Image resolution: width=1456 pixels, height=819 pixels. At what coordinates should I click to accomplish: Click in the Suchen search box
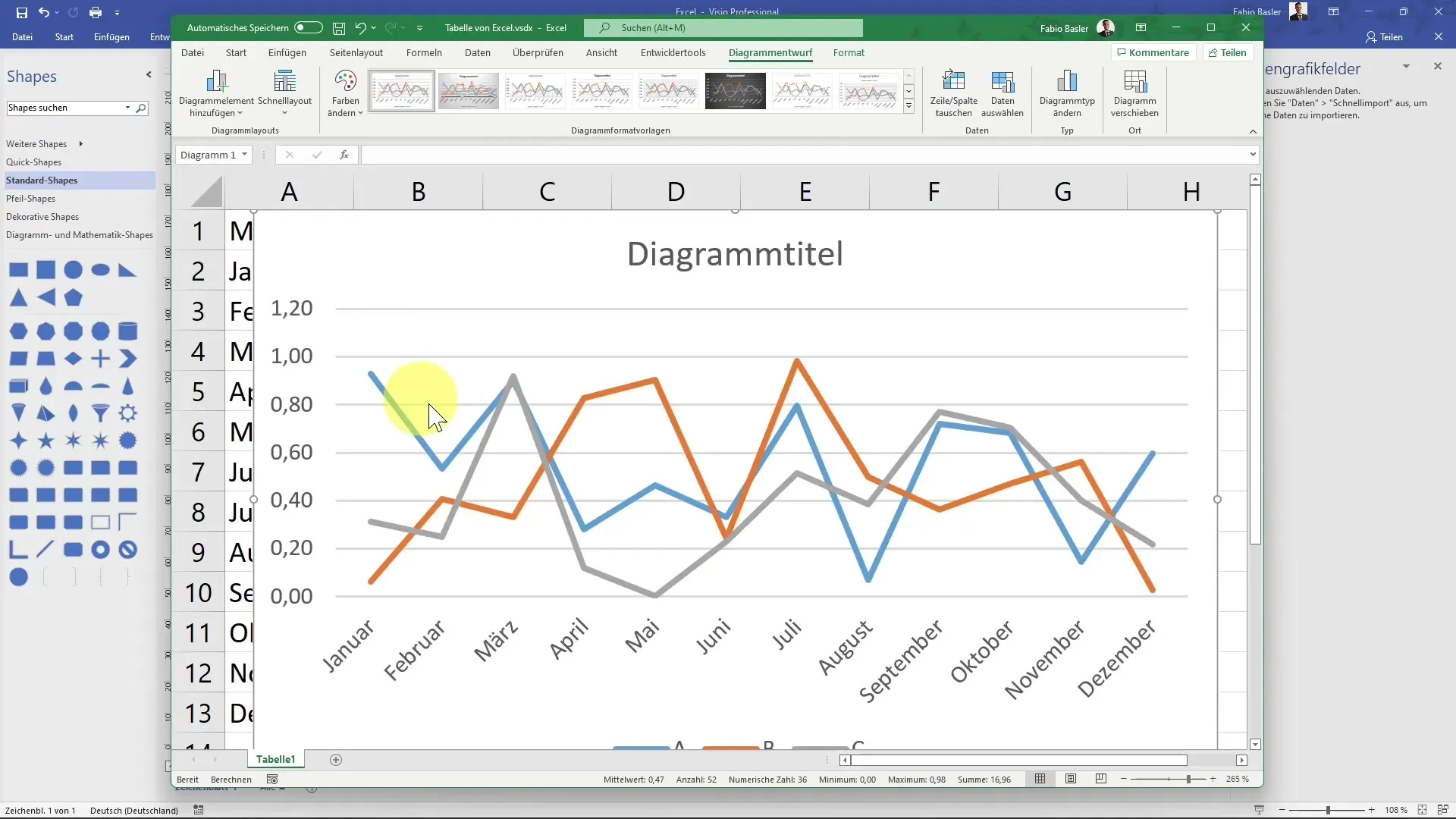click(x=723, y=28)
